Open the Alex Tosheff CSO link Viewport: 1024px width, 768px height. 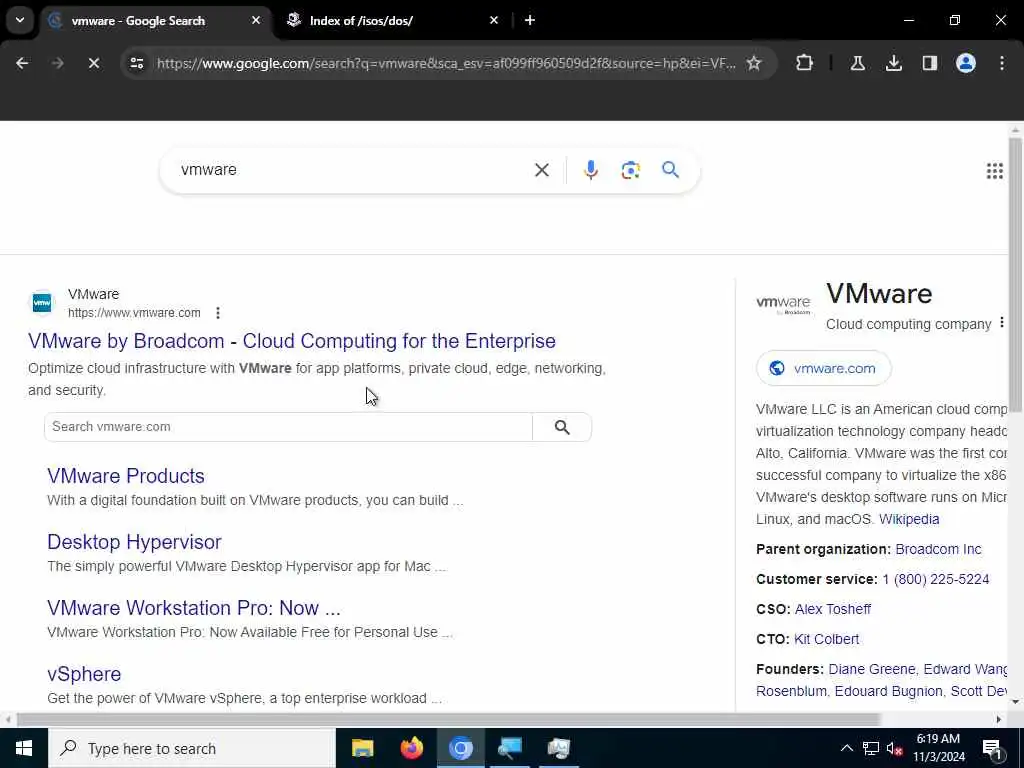pyautogui.click(x=833, y=609)
